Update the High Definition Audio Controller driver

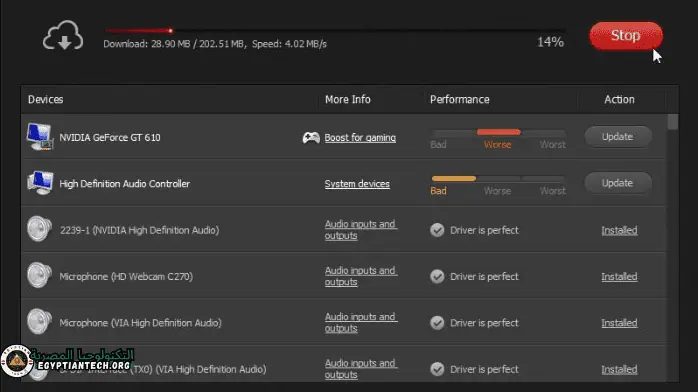(618, 183)
